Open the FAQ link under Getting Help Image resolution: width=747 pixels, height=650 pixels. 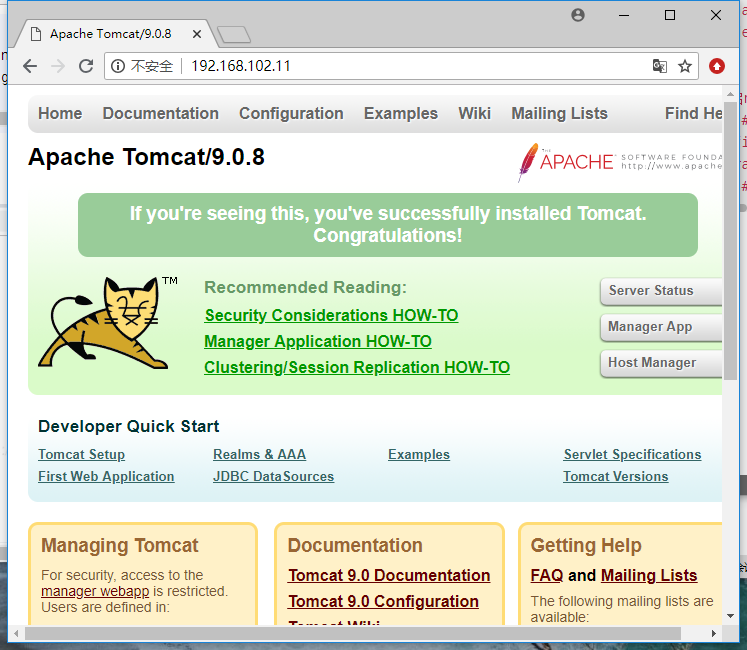pyautogui.click(x=547, y=576)
